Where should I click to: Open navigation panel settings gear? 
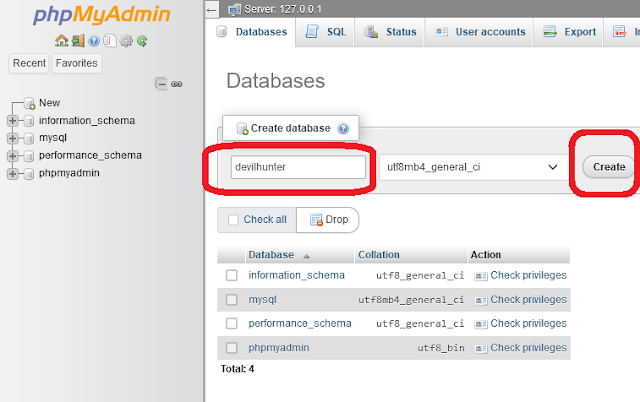126,41
